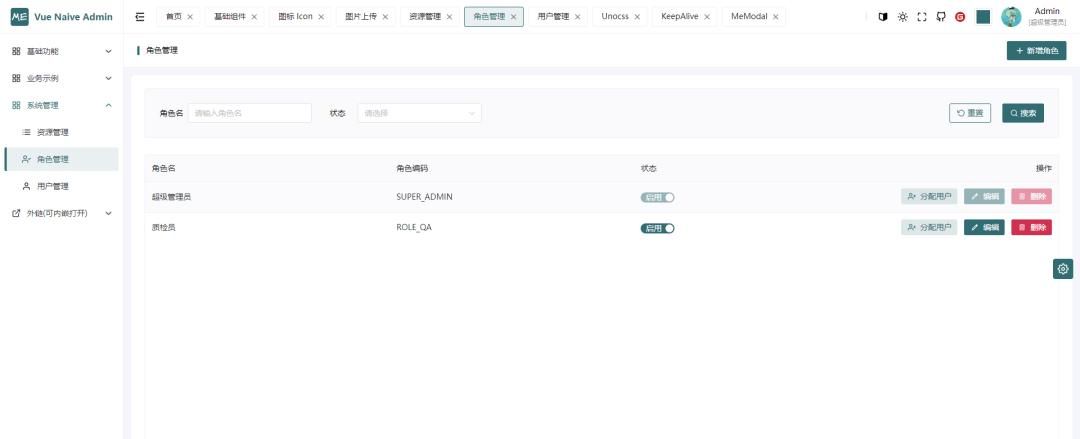This screenshot has height=439, width=1080.
Task: Focus the 角色名 input field
Action: coord(249,113)
